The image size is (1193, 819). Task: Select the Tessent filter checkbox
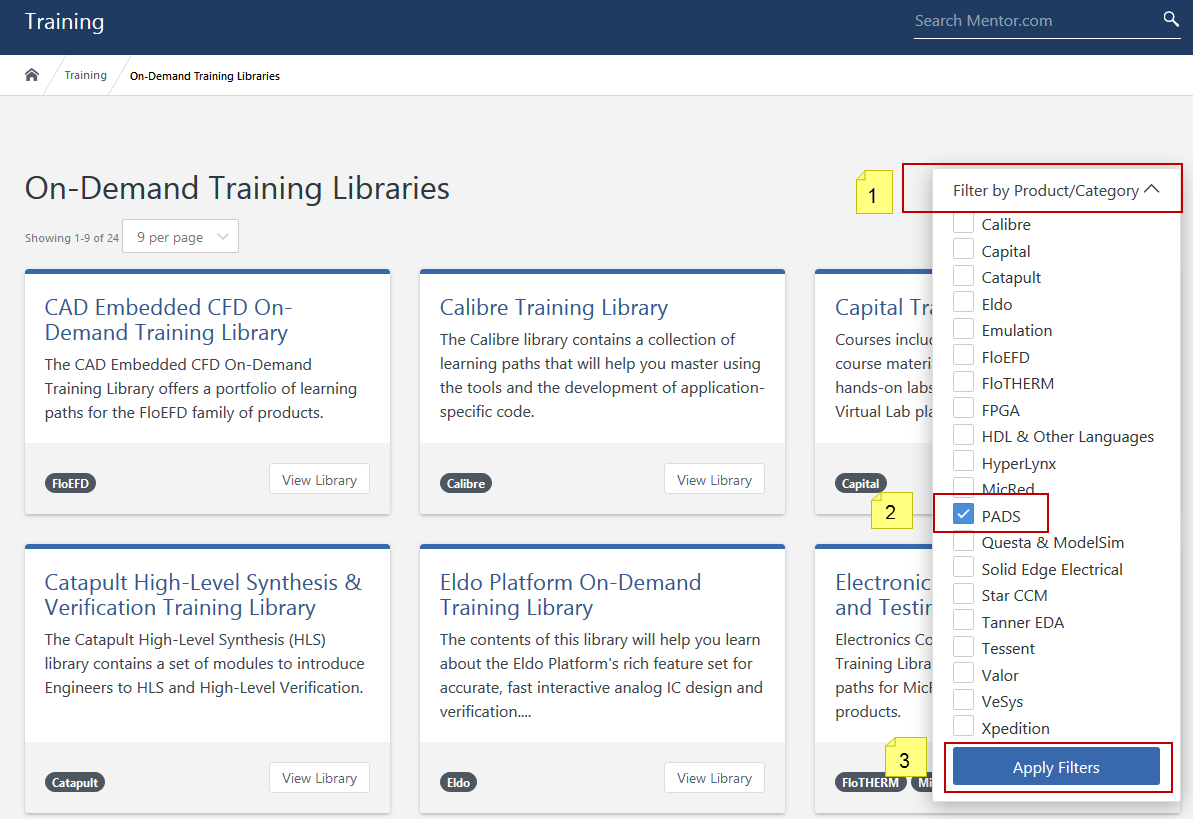pos(963,647)
